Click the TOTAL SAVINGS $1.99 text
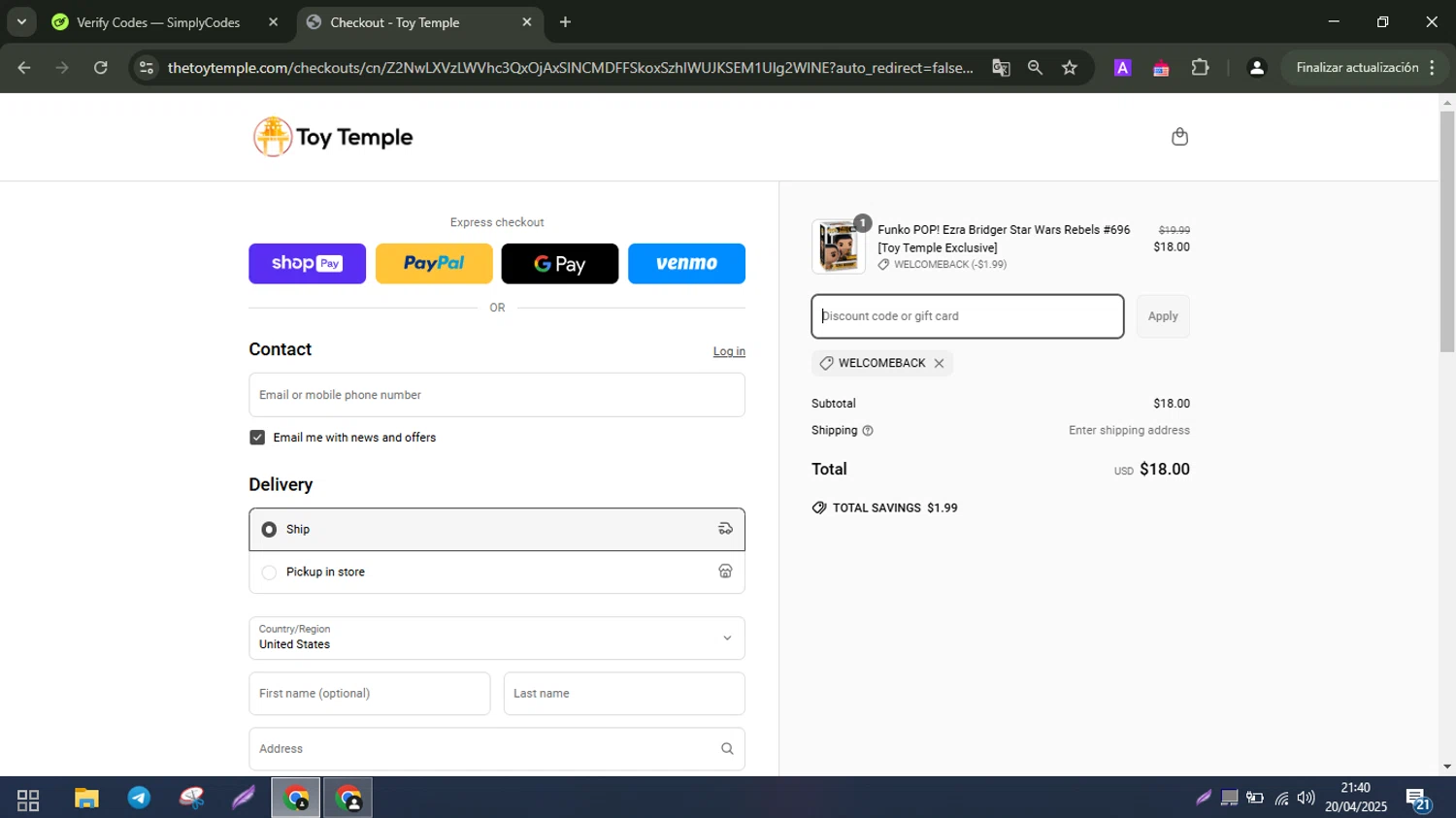 tap(895, 508)
